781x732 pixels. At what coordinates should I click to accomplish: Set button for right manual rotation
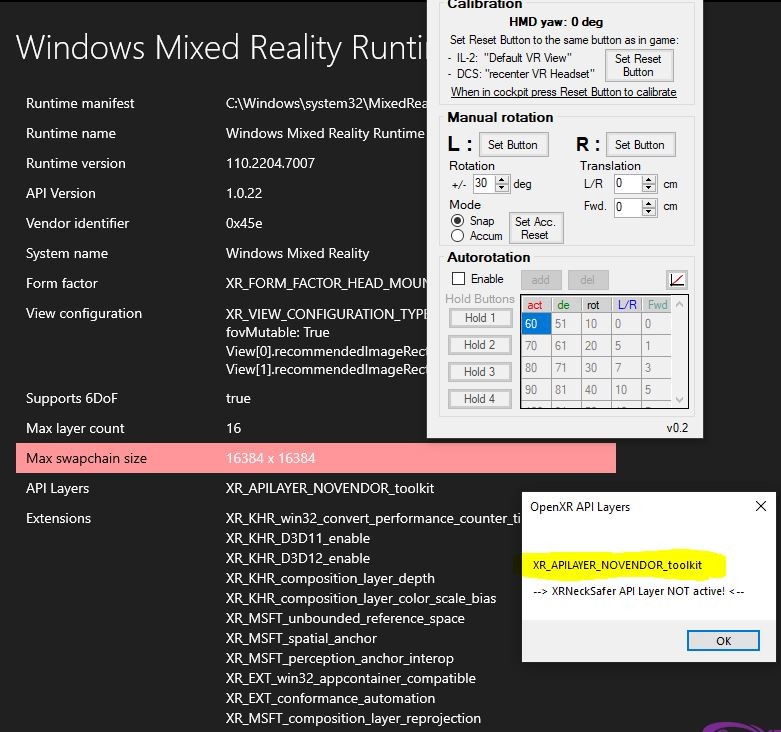click(x=640, y=145)
